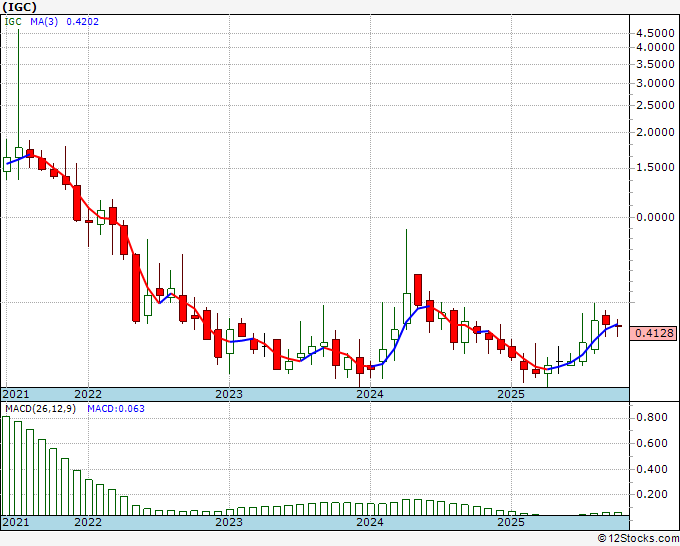The width and height of the screenshot is (680, 546).
Task: Click the 3.0000 price axis label
Action: [655, 83]
